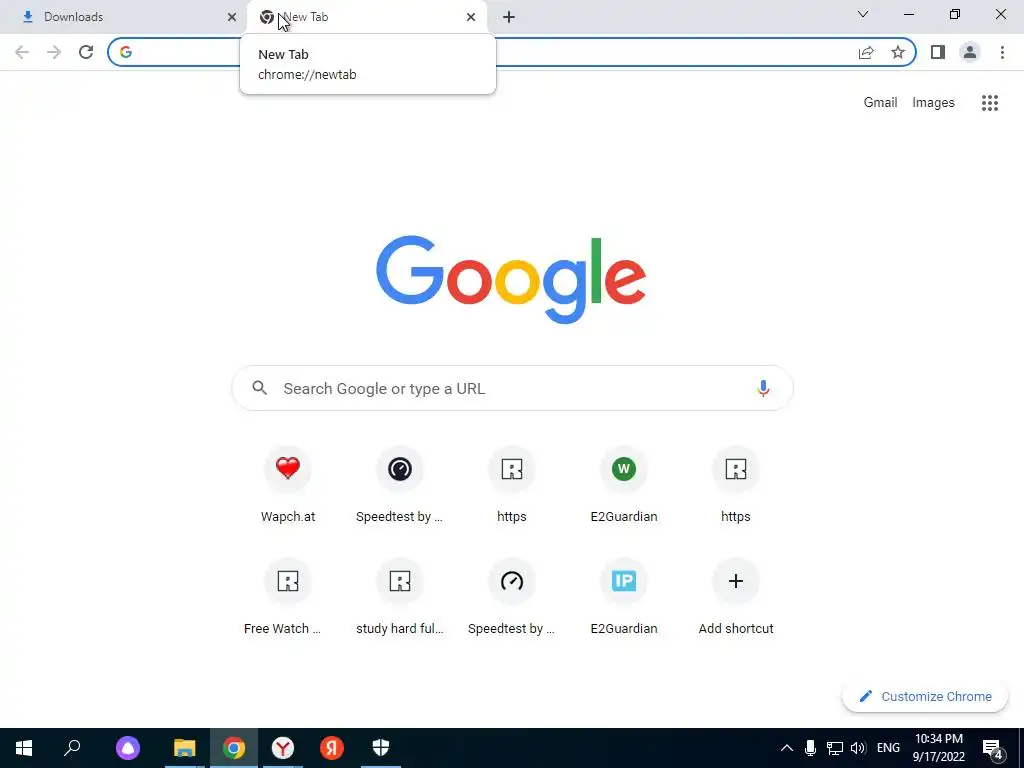Open the last https shortcut in the top row
1024x768 pixels.
[736, 485]
